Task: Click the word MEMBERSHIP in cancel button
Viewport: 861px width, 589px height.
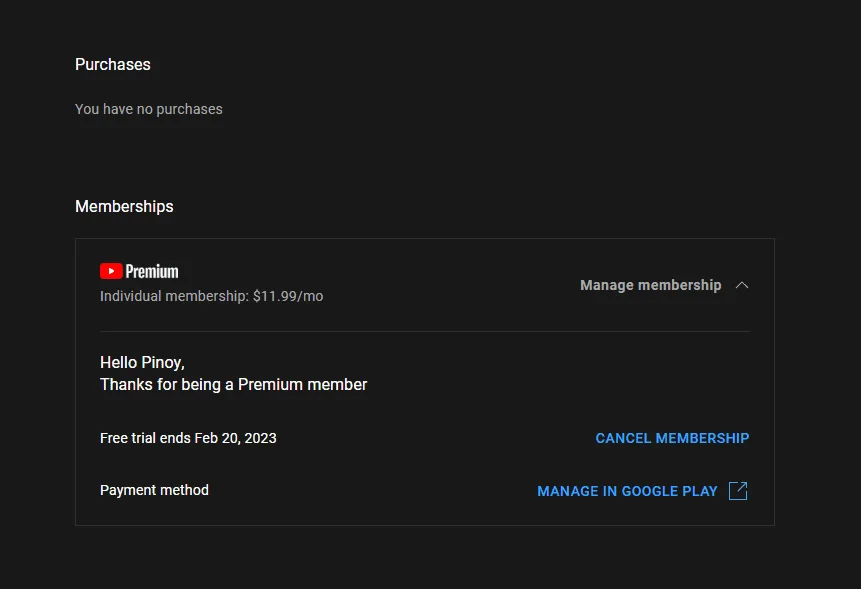Action: point(702,438)
